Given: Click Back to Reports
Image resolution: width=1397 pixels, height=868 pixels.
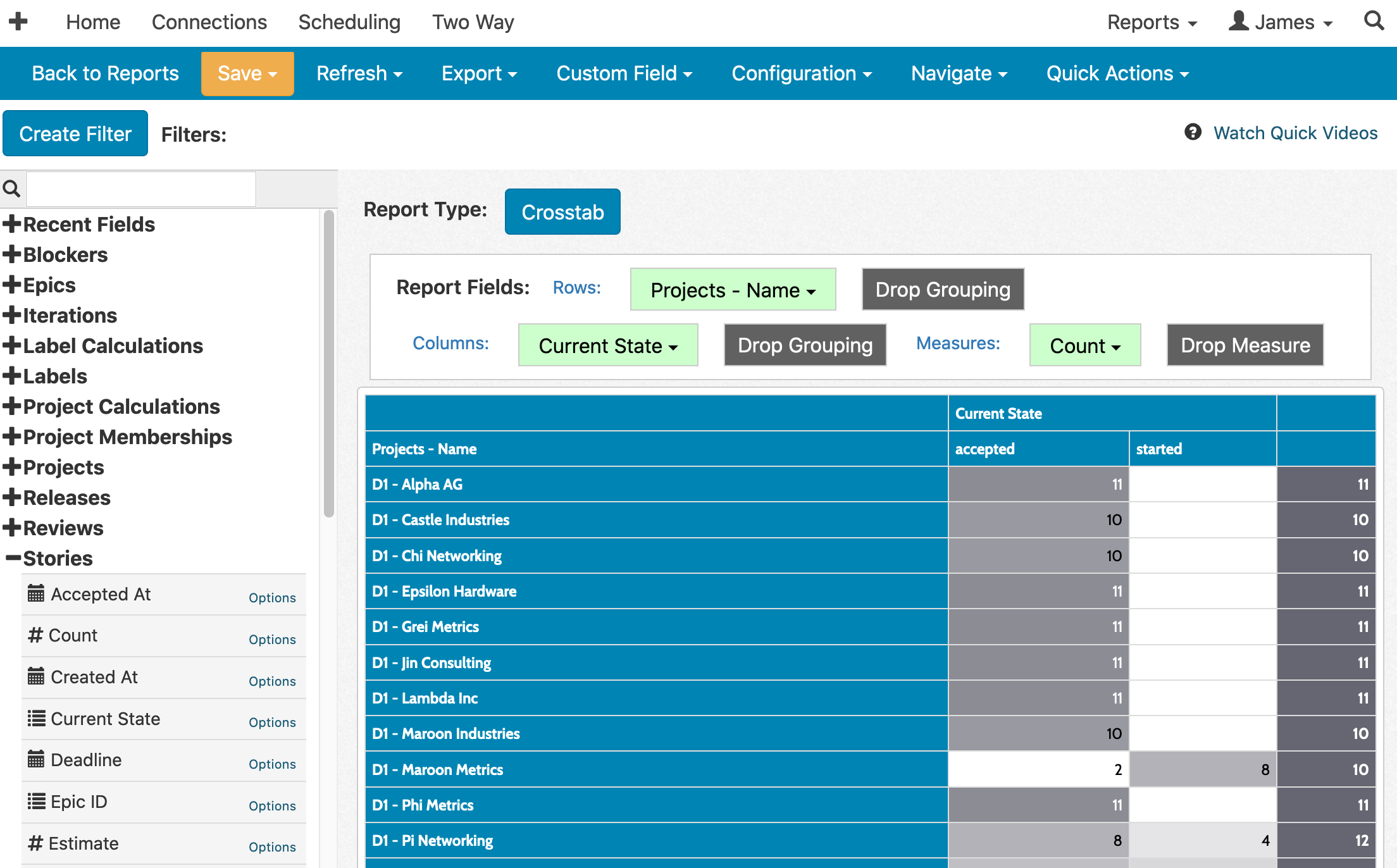Looking at the screenshot, I should (x=105, y=73).
